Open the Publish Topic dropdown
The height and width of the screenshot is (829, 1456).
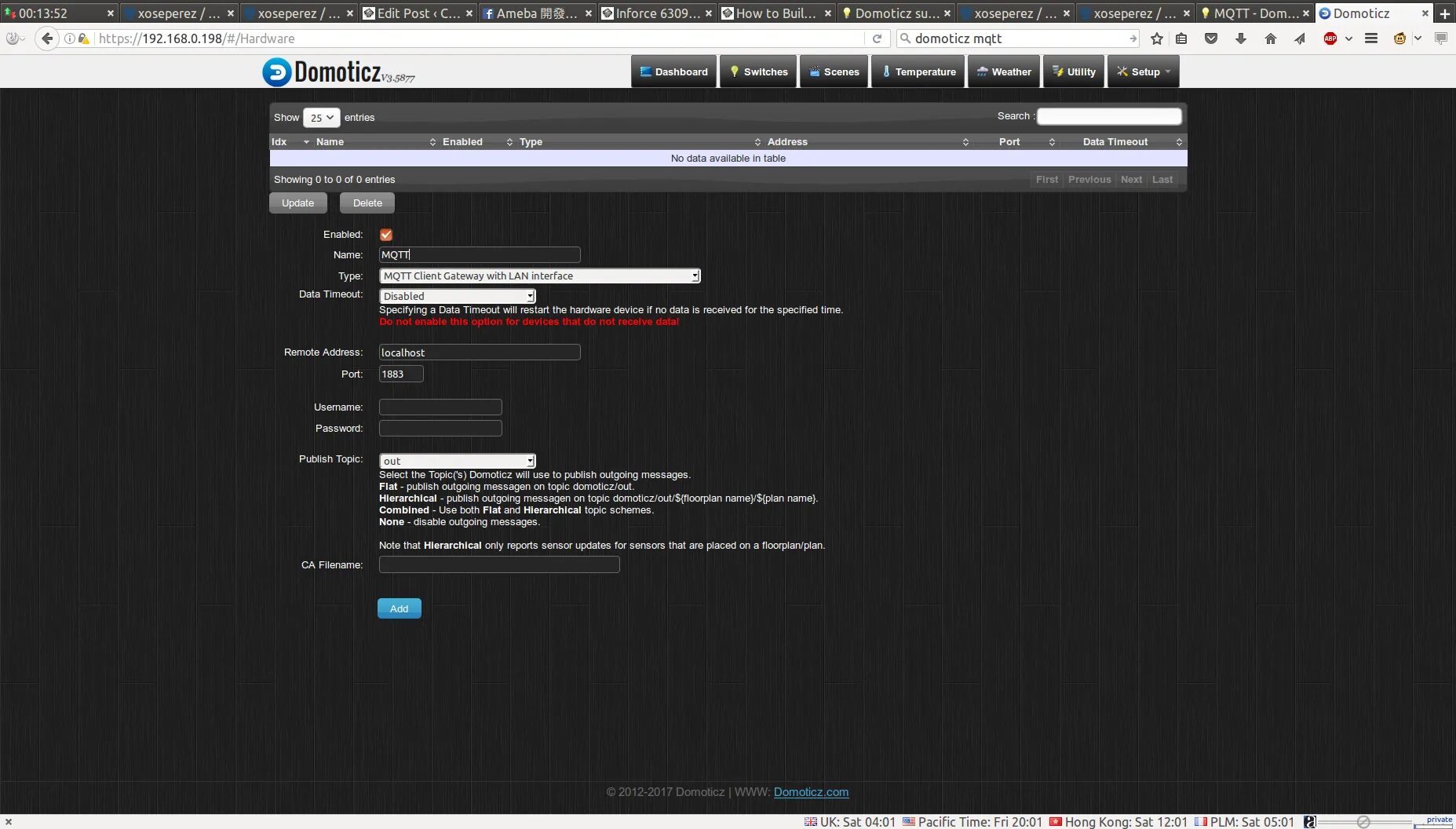click(458, 461)
